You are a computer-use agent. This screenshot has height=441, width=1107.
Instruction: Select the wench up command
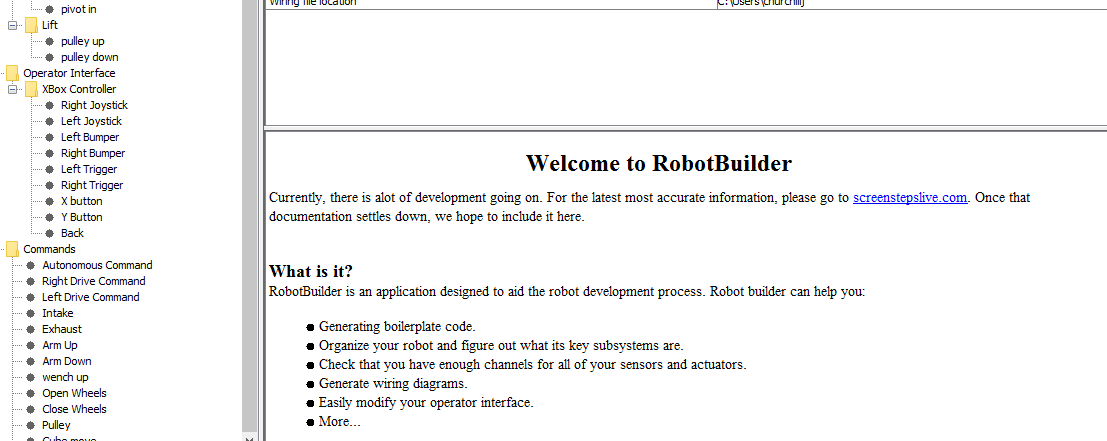66,377
